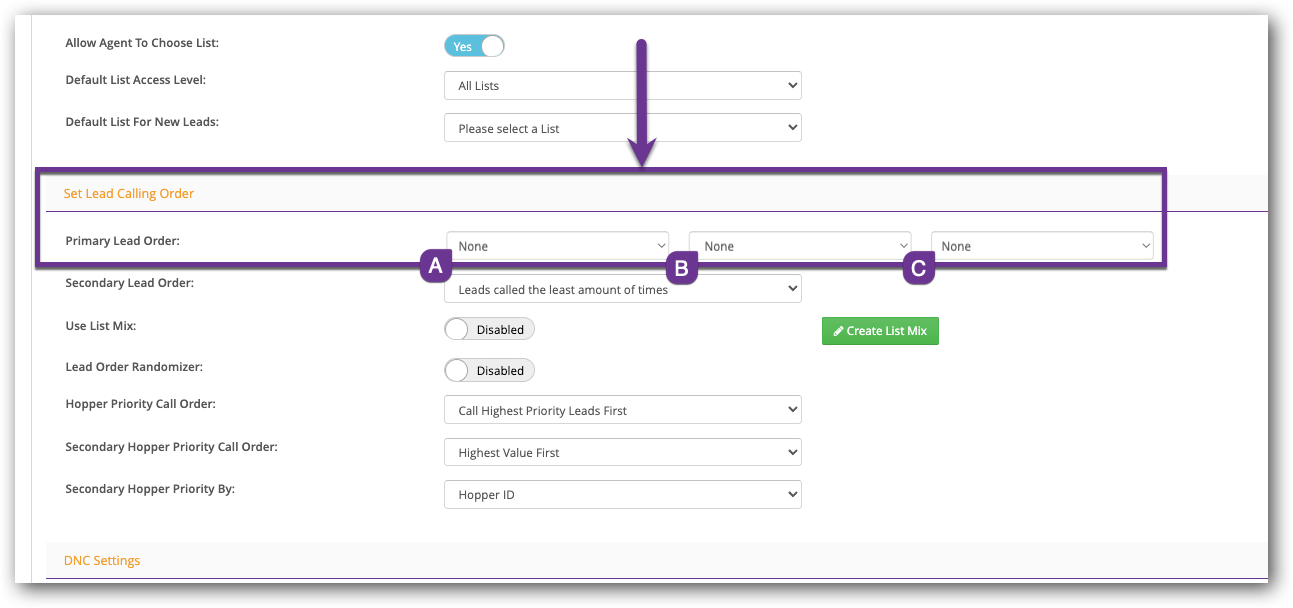Open the middle Primary Lead Order dropdown
Screen dimensions: 1293x608
(x=800, y=246)
